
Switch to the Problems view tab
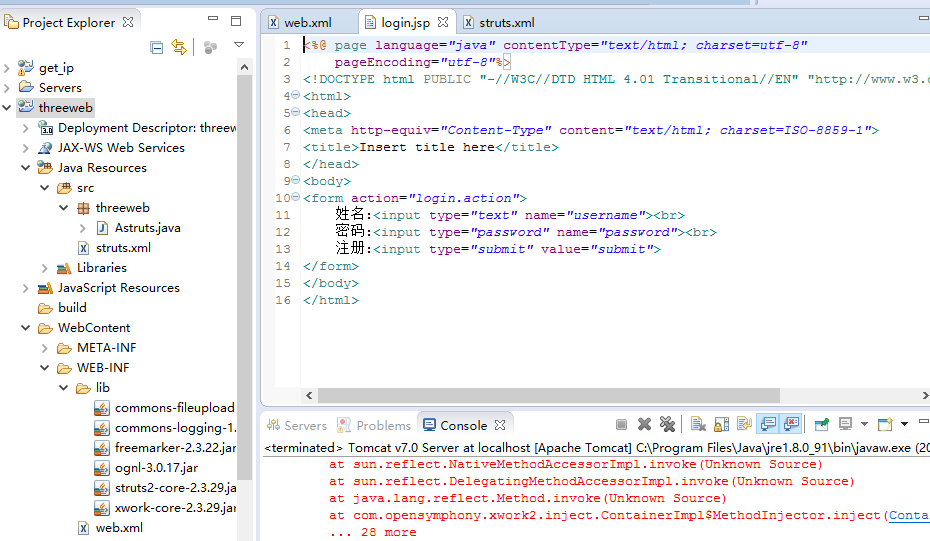tap(374, 425)
